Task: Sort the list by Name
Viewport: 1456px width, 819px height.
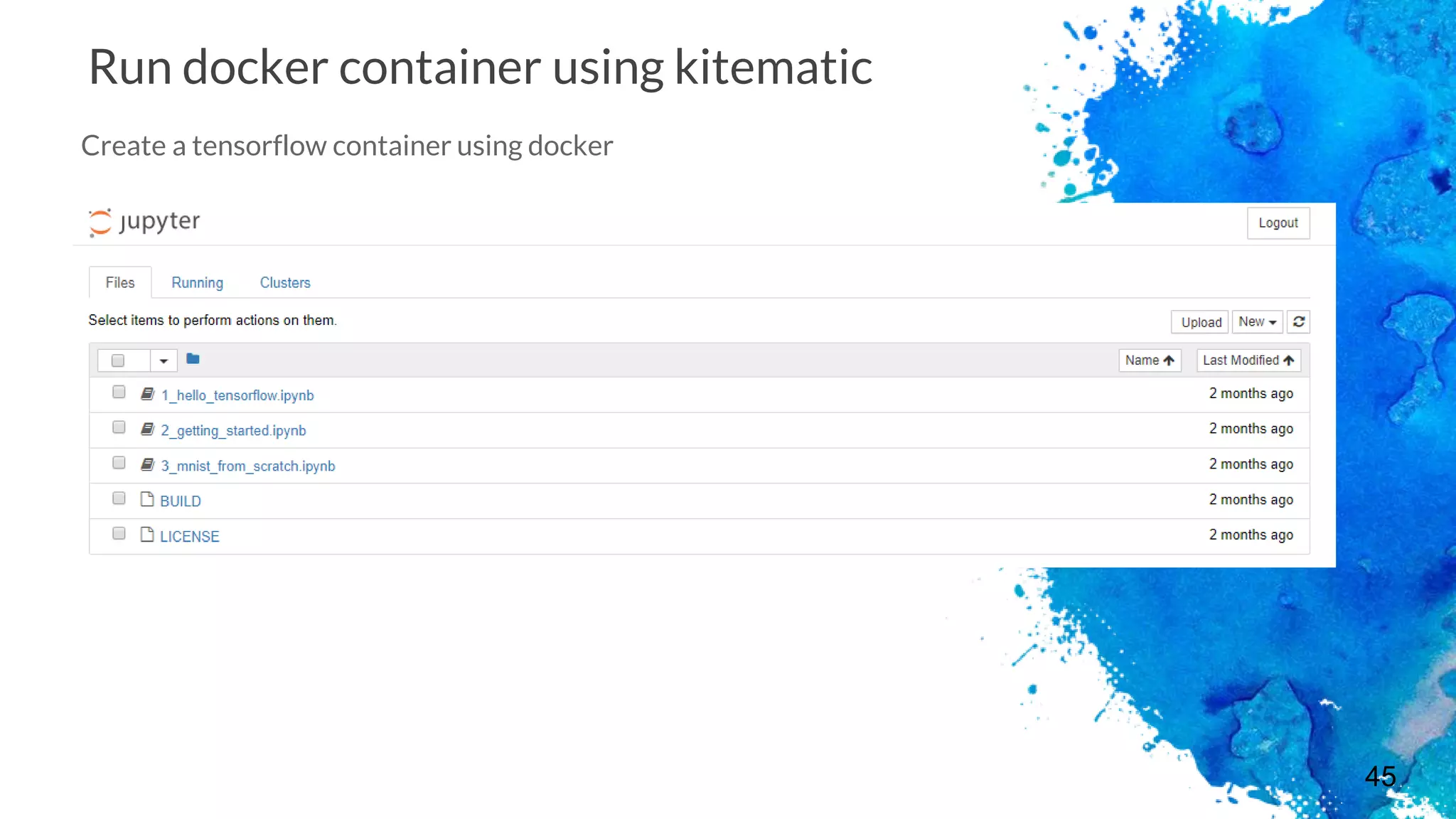Action: pyautogui.click(x=1149, y=360)
